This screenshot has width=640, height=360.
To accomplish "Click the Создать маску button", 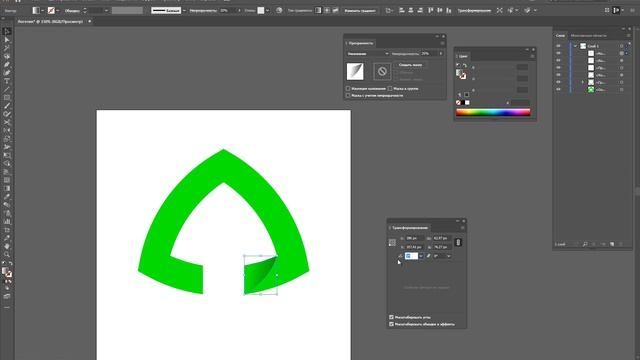I will tap(410, 65).
